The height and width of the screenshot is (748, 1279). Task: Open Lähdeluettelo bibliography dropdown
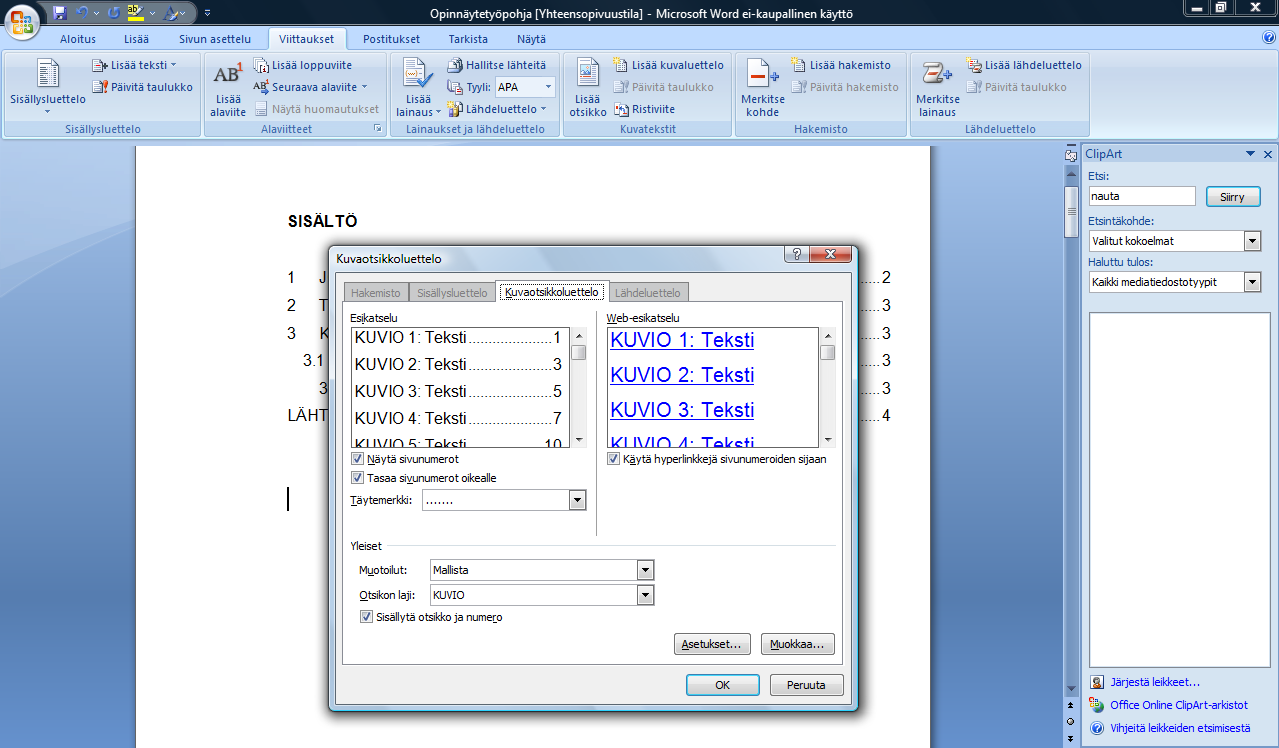497,109
